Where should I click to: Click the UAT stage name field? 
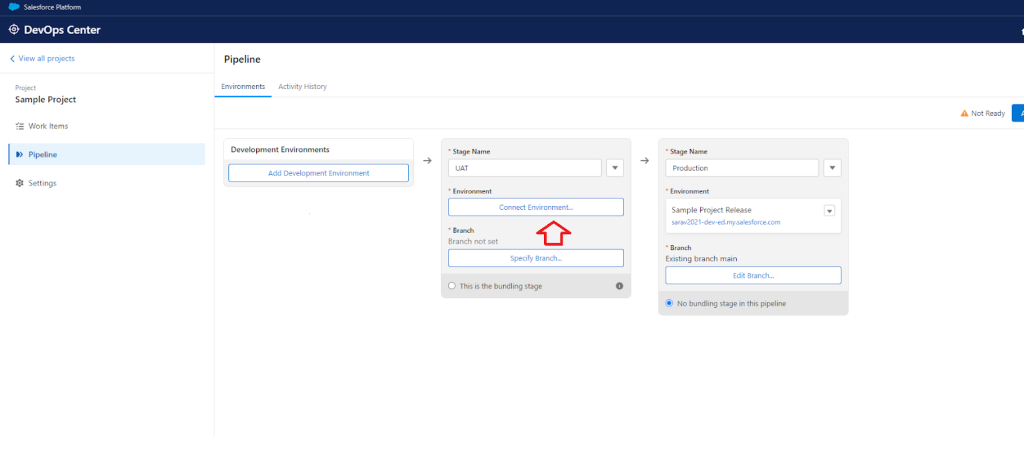coord(524,168)
